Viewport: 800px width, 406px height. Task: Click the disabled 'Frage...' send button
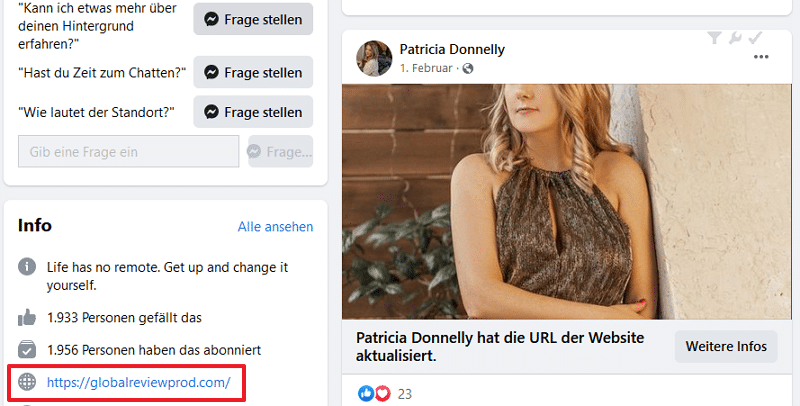click(281, 151)
